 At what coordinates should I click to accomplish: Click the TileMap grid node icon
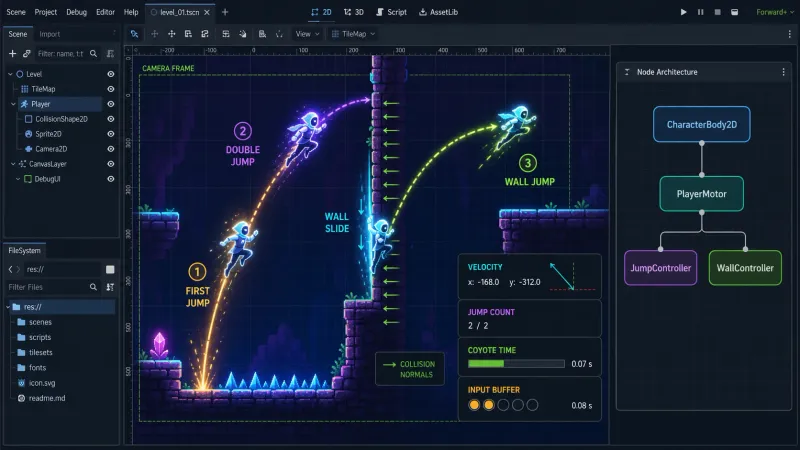pyautogui.click(x=24, y=89)
